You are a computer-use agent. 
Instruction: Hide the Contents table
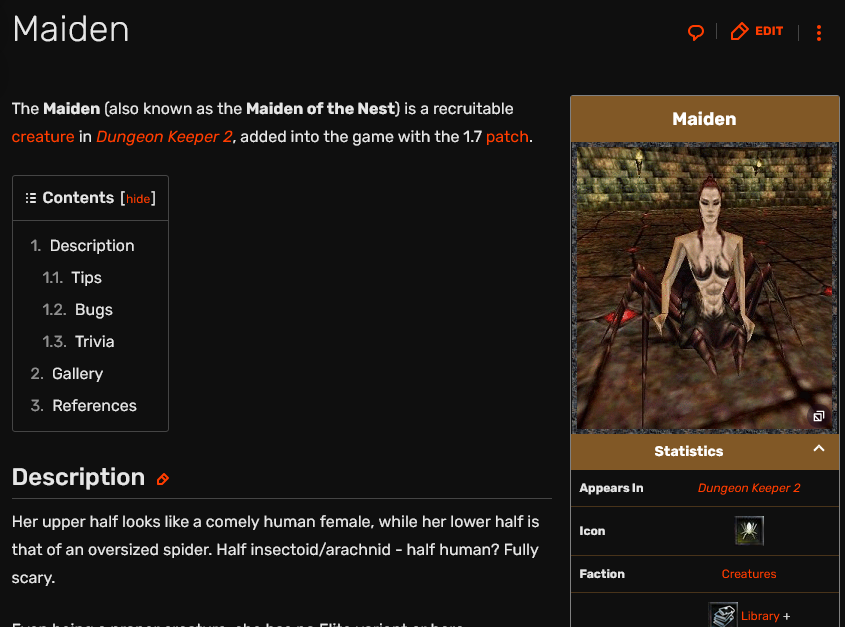tap(138, 199)
